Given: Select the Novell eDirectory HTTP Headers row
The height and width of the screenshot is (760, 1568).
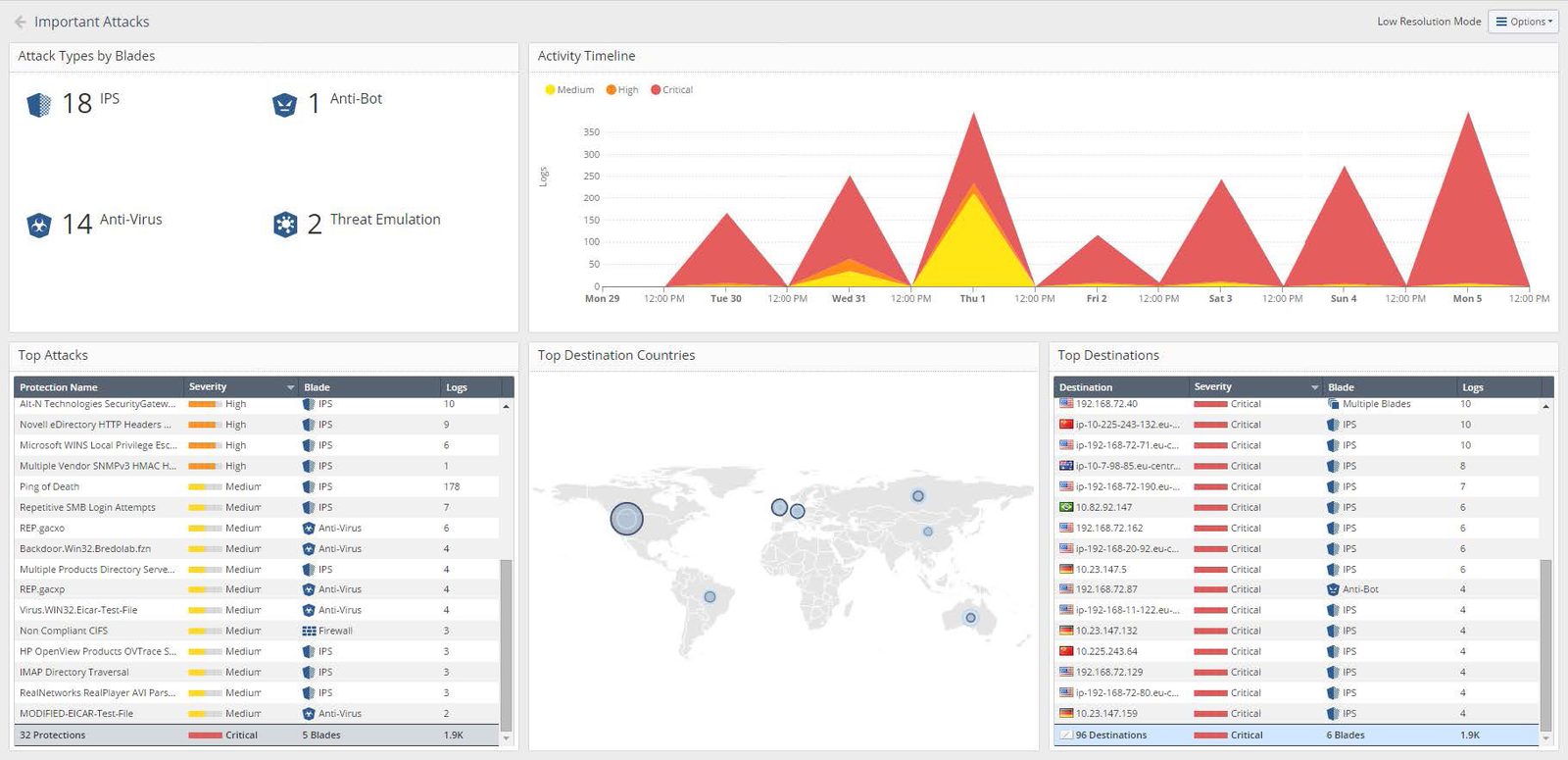Looking at the screenshot, I should point(257,425).
